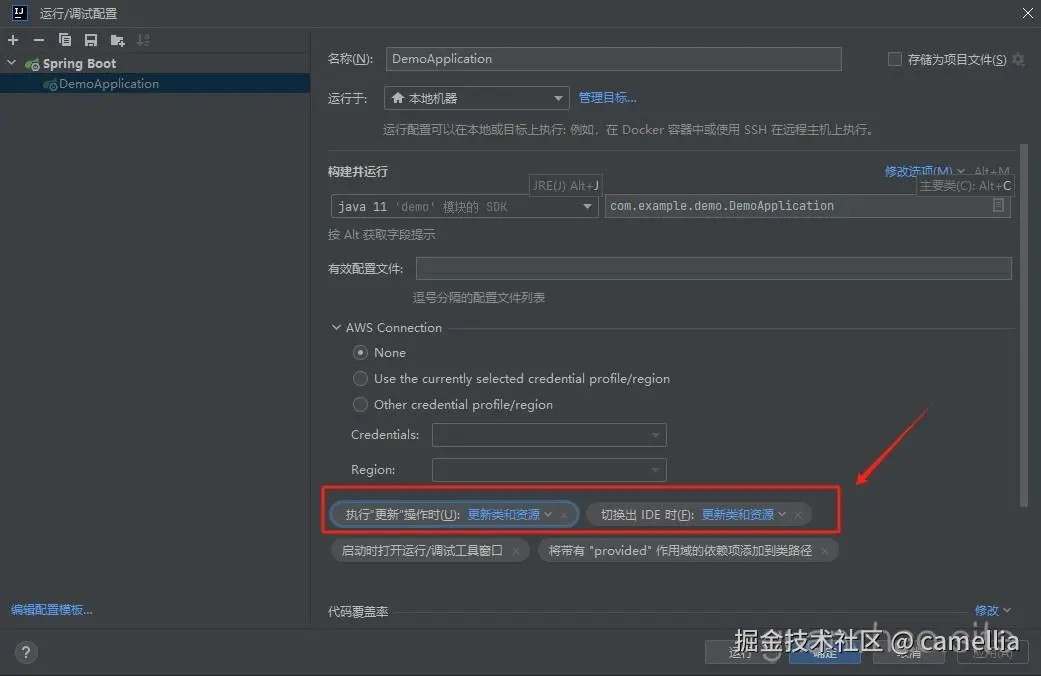Copy the configuration using the duplicate icon
1041x676 pixels.
point(64,41)
